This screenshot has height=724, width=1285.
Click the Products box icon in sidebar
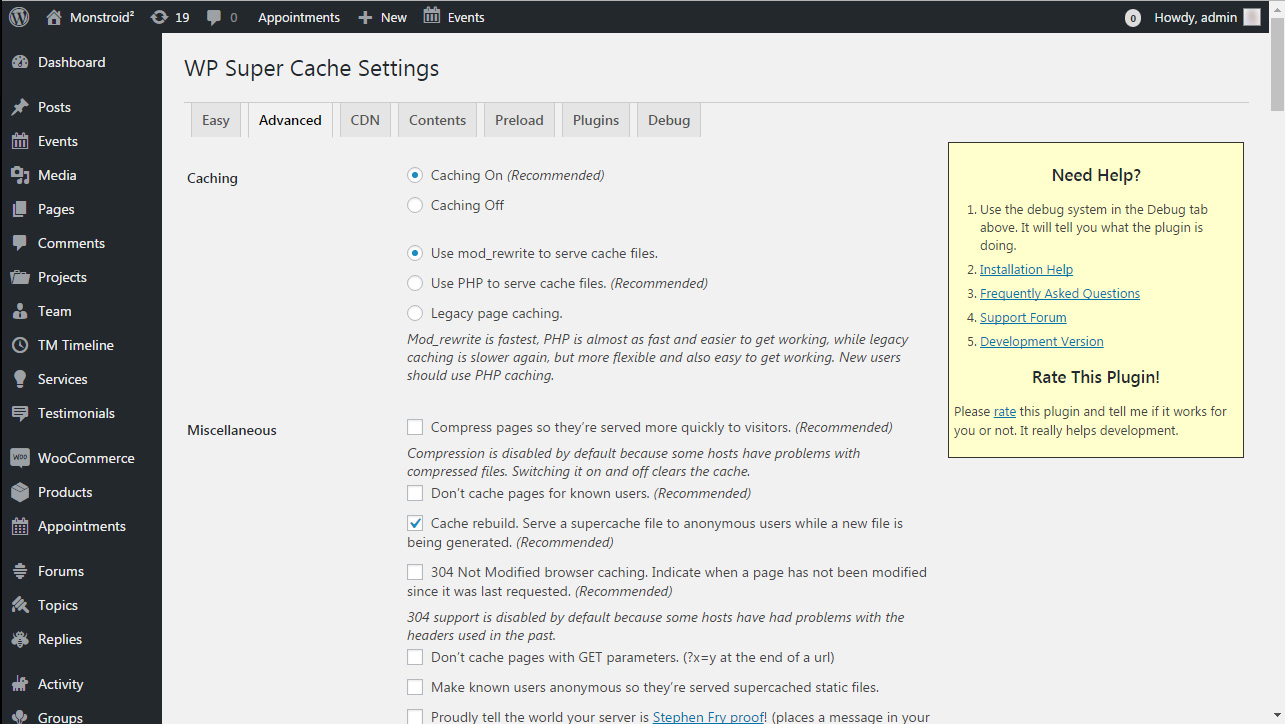click(20, 492)
